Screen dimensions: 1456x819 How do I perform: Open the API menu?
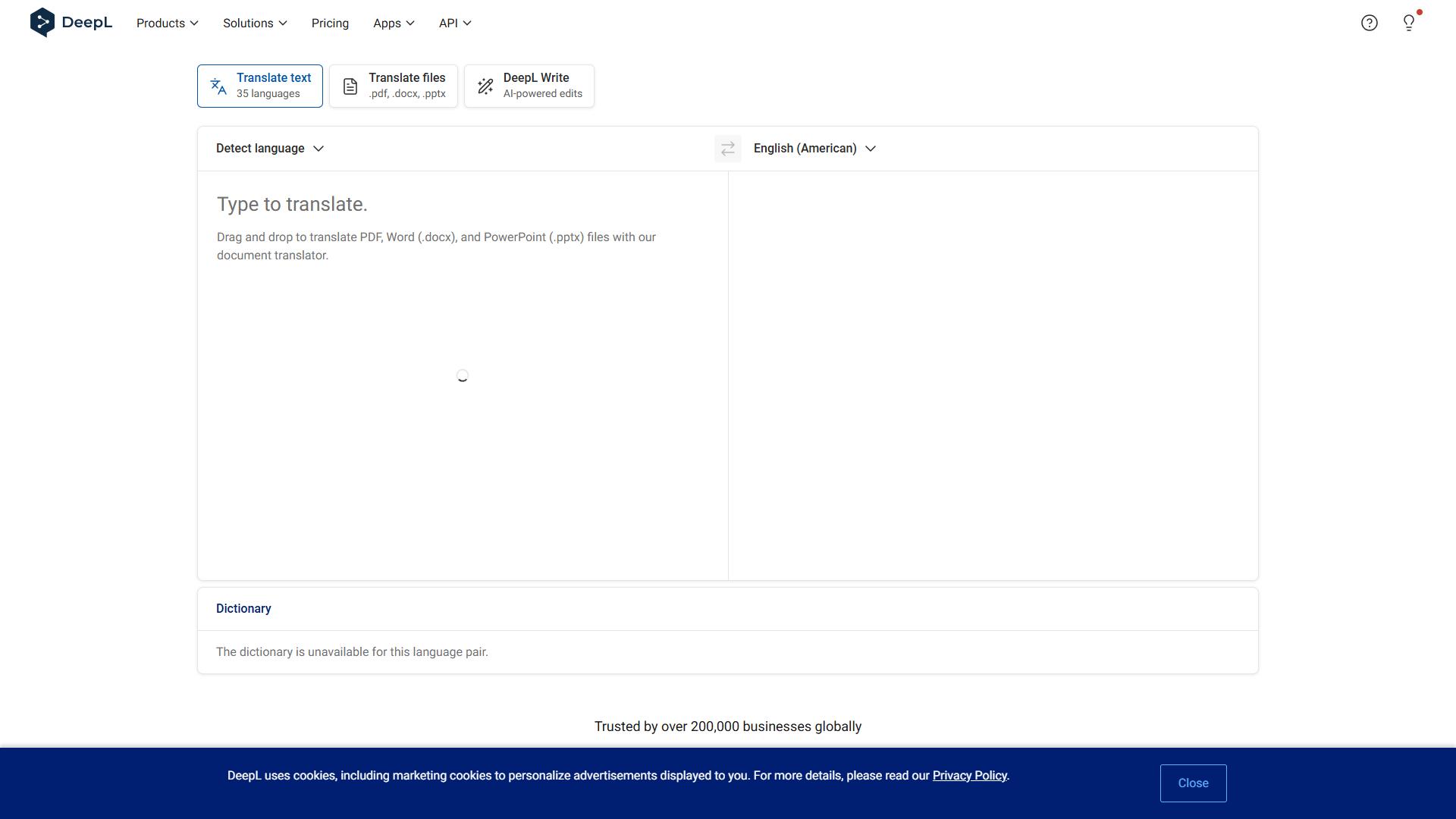pyautogui.click(x=455, y=24)
